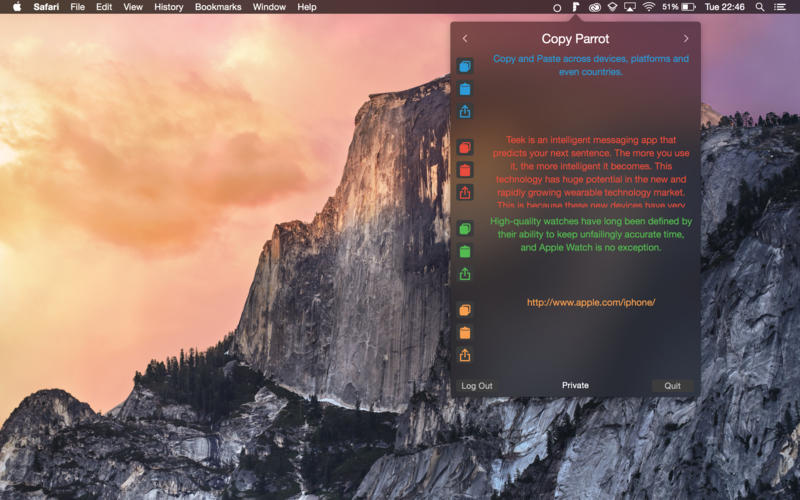Go to next page with right chevron
This screenshot has height=500, width=800.
click(686, 39)
